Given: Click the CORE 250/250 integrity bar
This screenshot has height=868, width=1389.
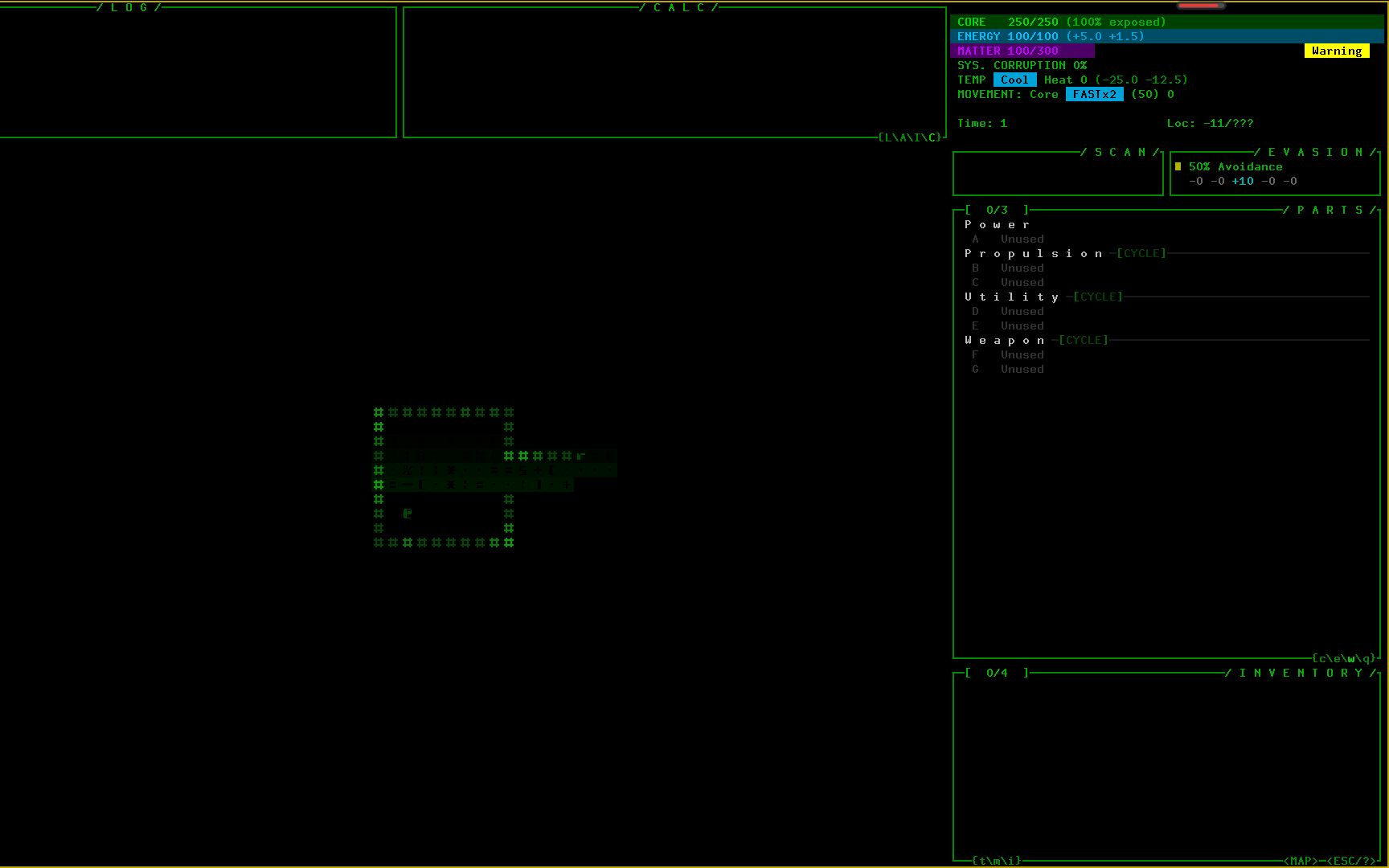Looking at the screenshot, I should coord(1166,22).
